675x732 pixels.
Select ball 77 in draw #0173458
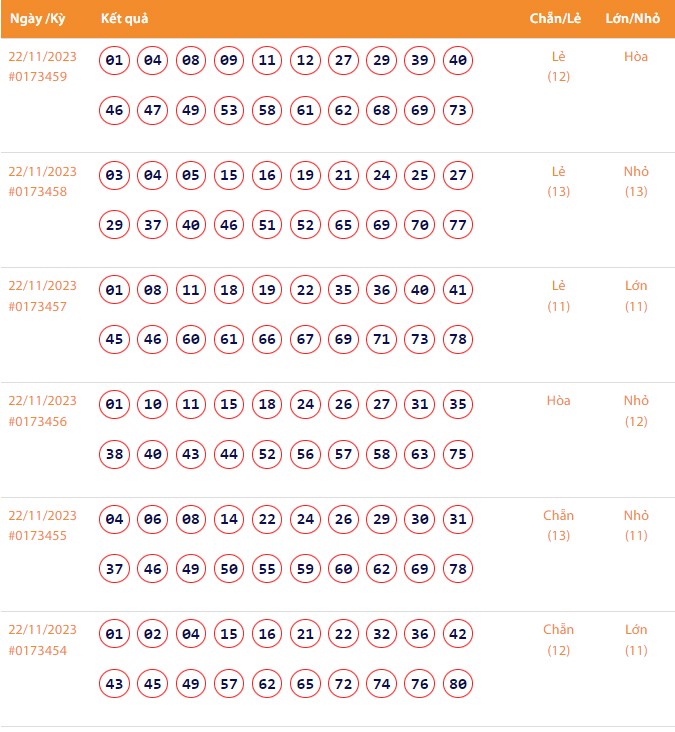click(x=458, y=225)
